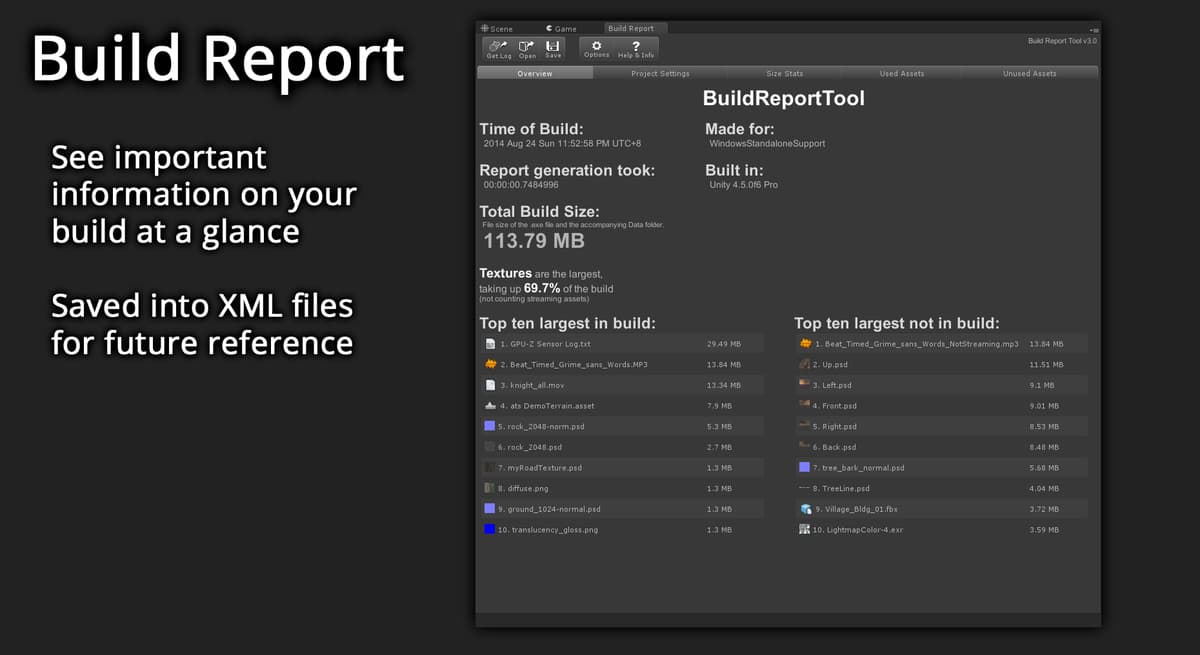Go to the Used Assets tab
Image resolution: width=1200 pixels, height=655 pixels.
(902, 74)
